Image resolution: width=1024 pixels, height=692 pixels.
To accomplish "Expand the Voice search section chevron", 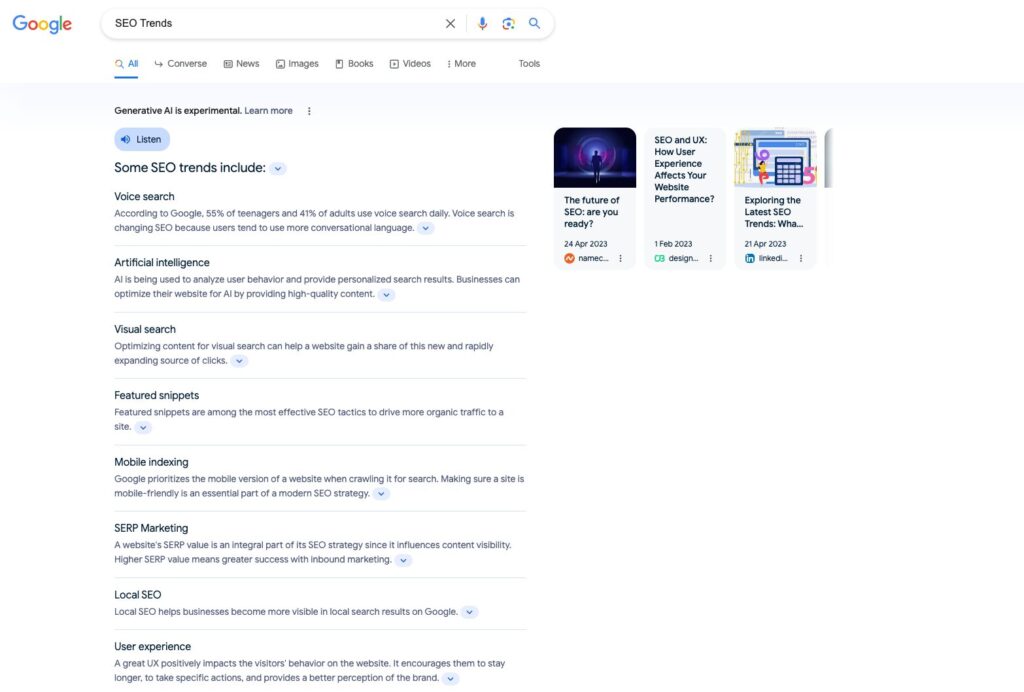I will (426, 228).
